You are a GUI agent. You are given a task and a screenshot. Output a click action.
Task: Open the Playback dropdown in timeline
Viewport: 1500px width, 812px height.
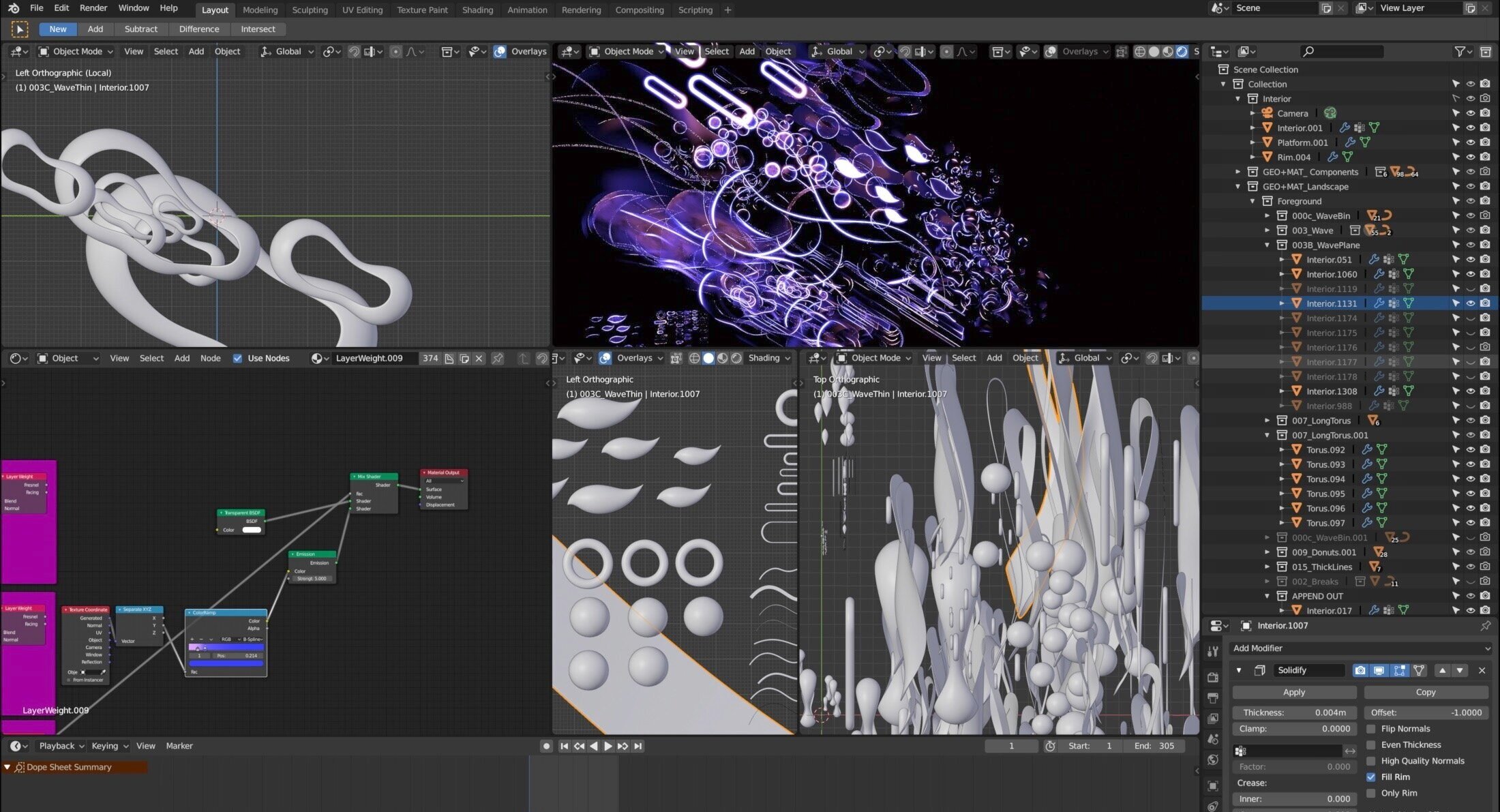point(60,746)
